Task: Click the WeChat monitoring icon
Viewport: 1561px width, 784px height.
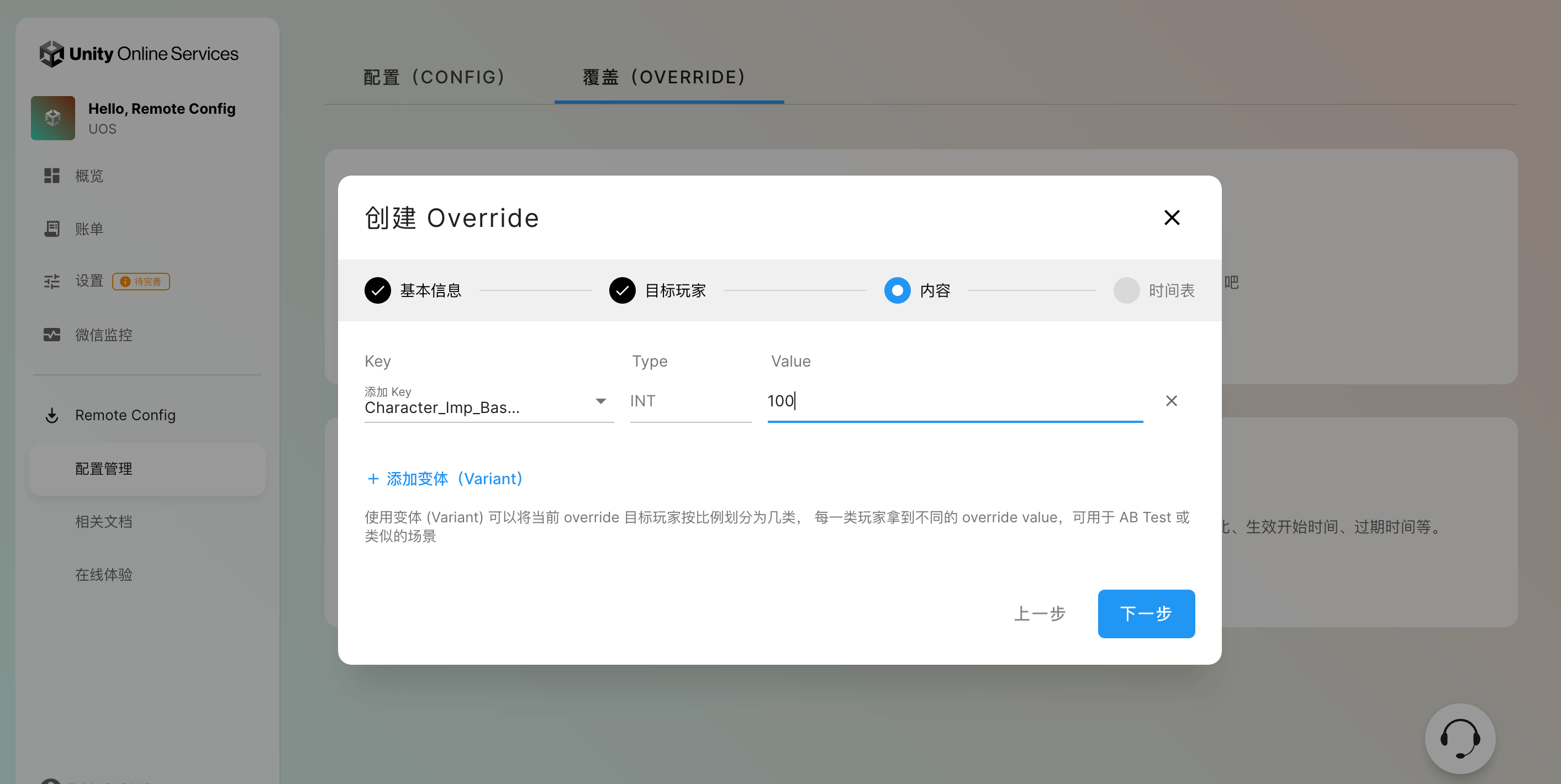Action: point(52,335)
